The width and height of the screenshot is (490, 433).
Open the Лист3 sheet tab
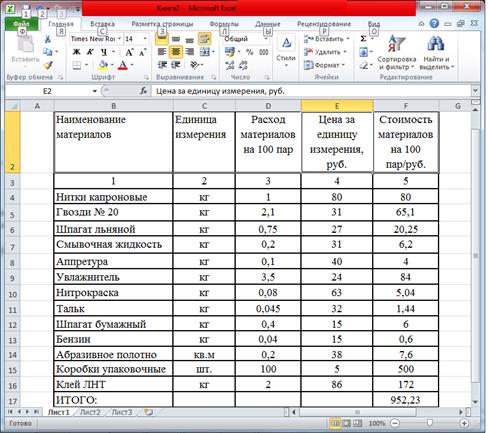pyautogui.click(x=122, y=412)
